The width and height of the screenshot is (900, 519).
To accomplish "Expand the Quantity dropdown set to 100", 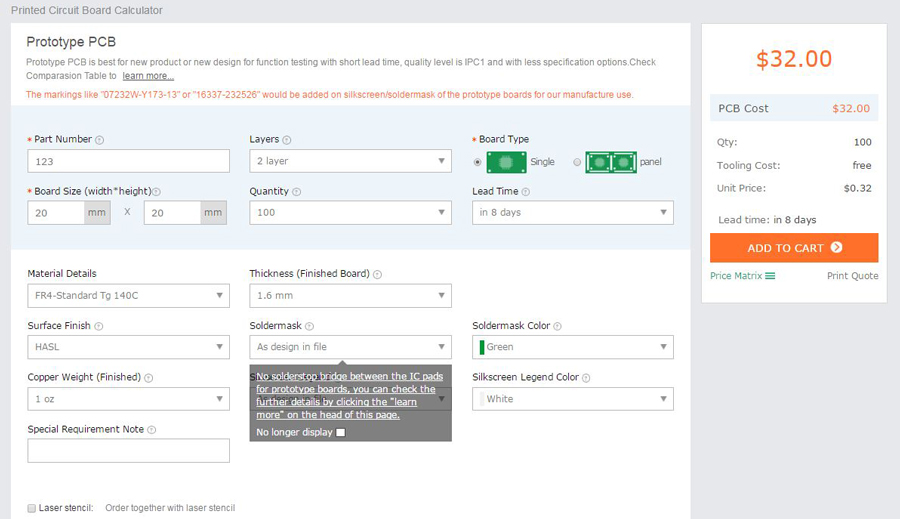I will pyautogui.click(x=350, y=213).
